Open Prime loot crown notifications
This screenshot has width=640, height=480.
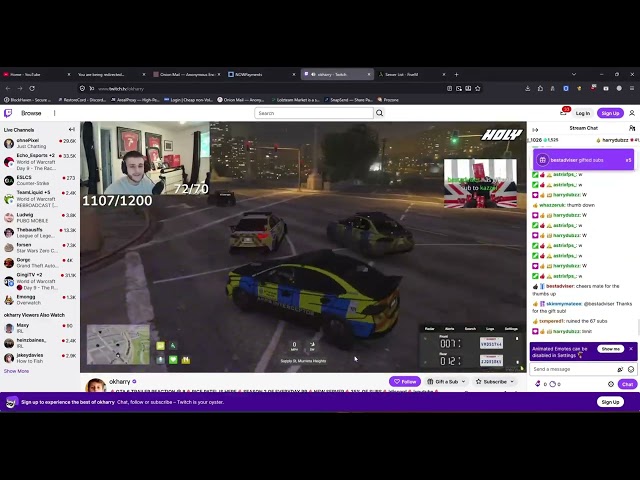563,113
